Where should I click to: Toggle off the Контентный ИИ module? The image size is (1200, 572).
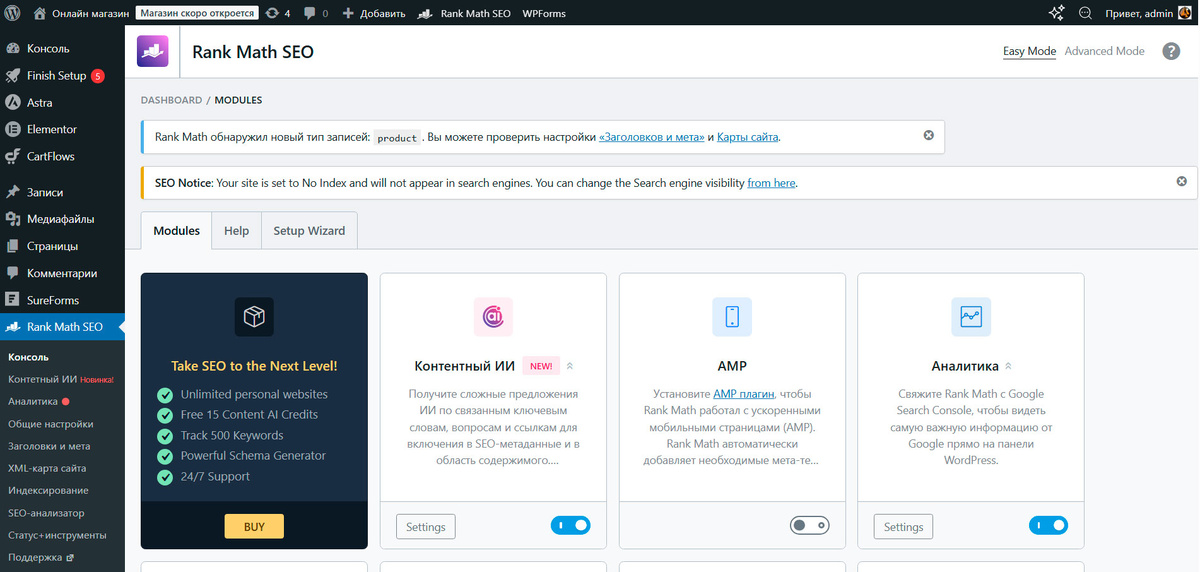[570, 525]
